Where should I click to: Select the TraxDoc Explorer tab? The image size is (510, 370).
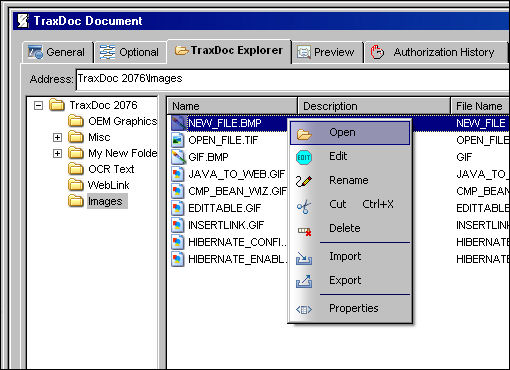click(229, 50)
